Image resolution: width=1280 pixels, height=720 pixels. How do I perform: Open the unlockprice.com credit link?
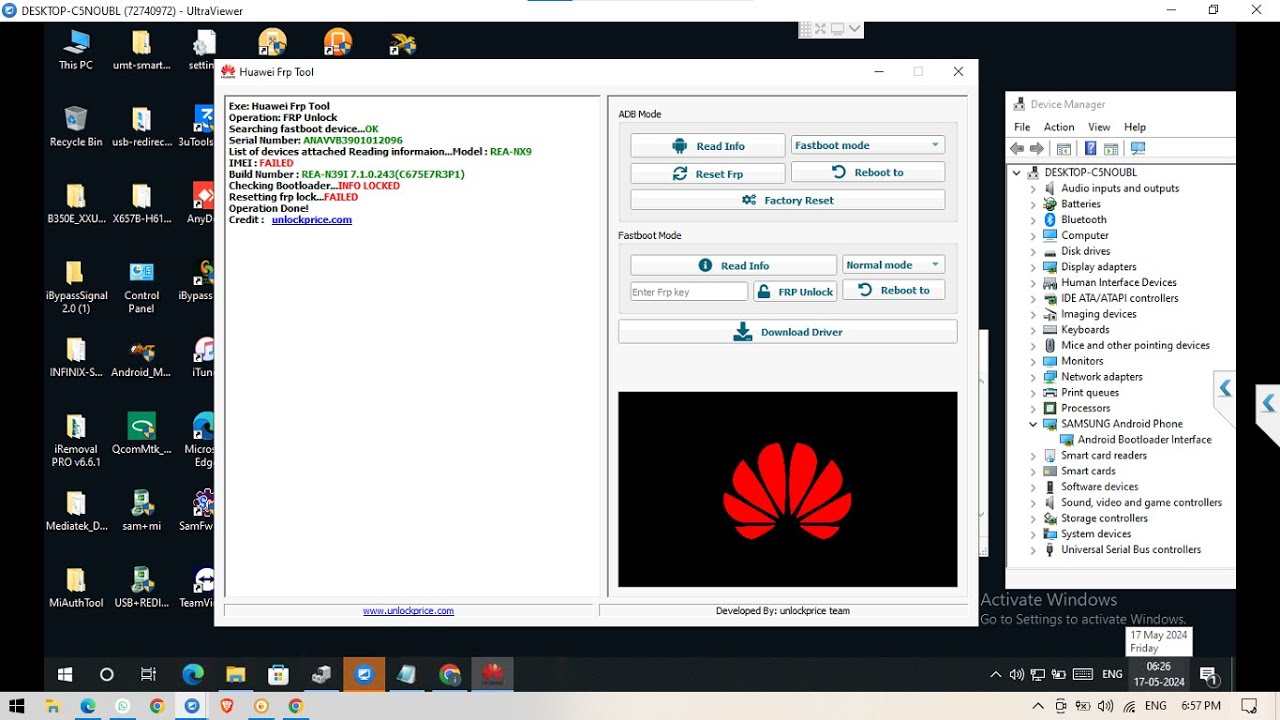tap(311, 220)
